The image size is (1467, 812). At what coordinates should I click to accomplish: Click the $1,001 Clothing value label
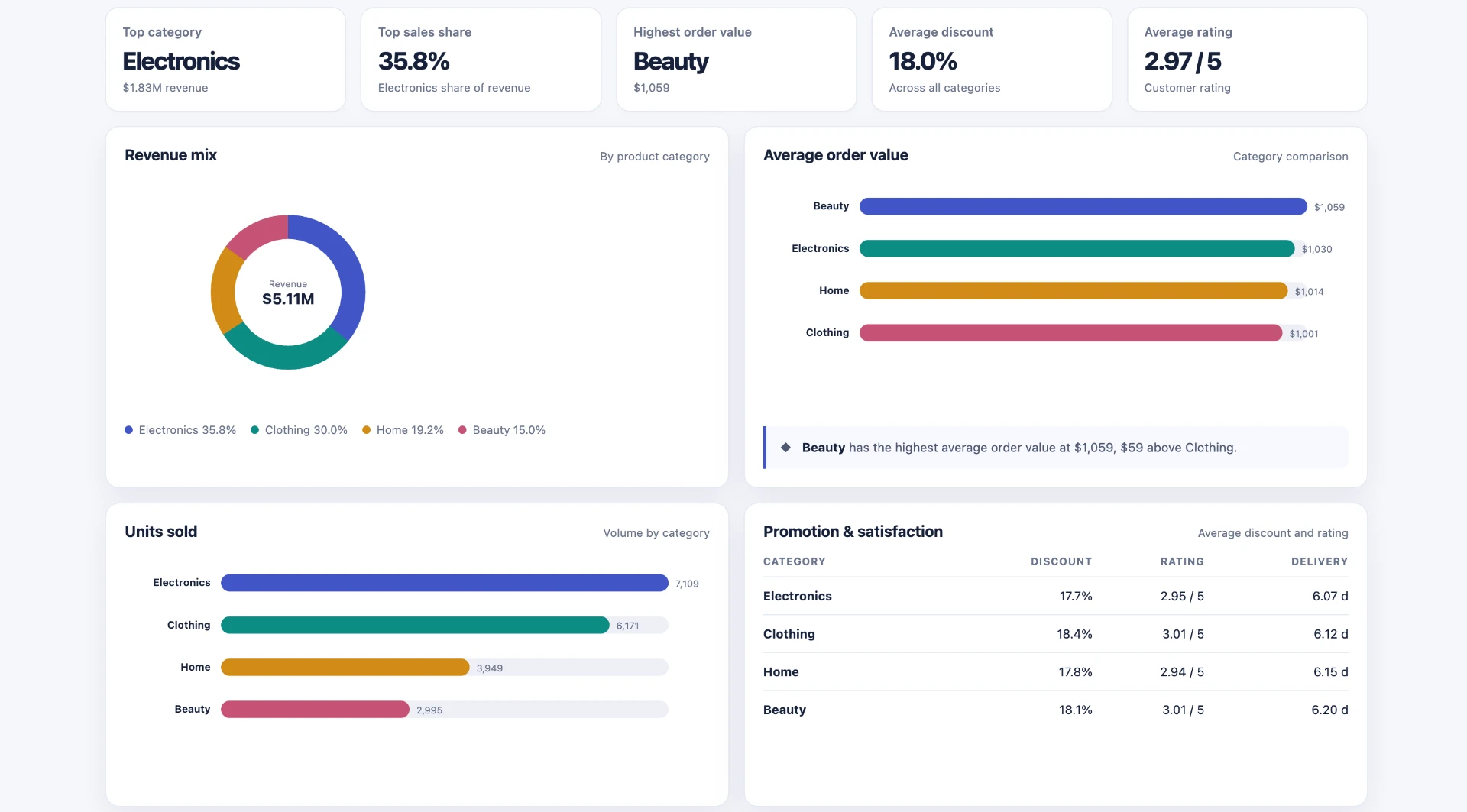click(1304, 333)
